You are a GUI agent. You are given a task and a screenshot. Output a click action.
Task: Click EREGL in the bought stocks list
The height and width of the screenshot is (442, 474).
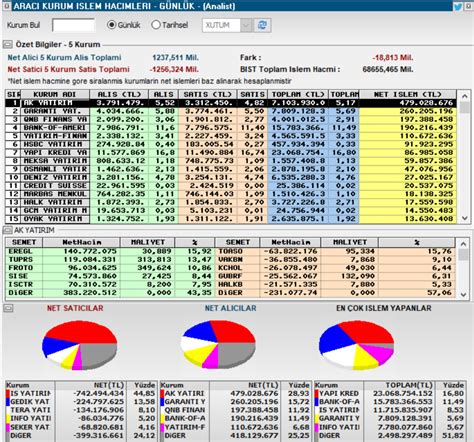click(20, 251)
